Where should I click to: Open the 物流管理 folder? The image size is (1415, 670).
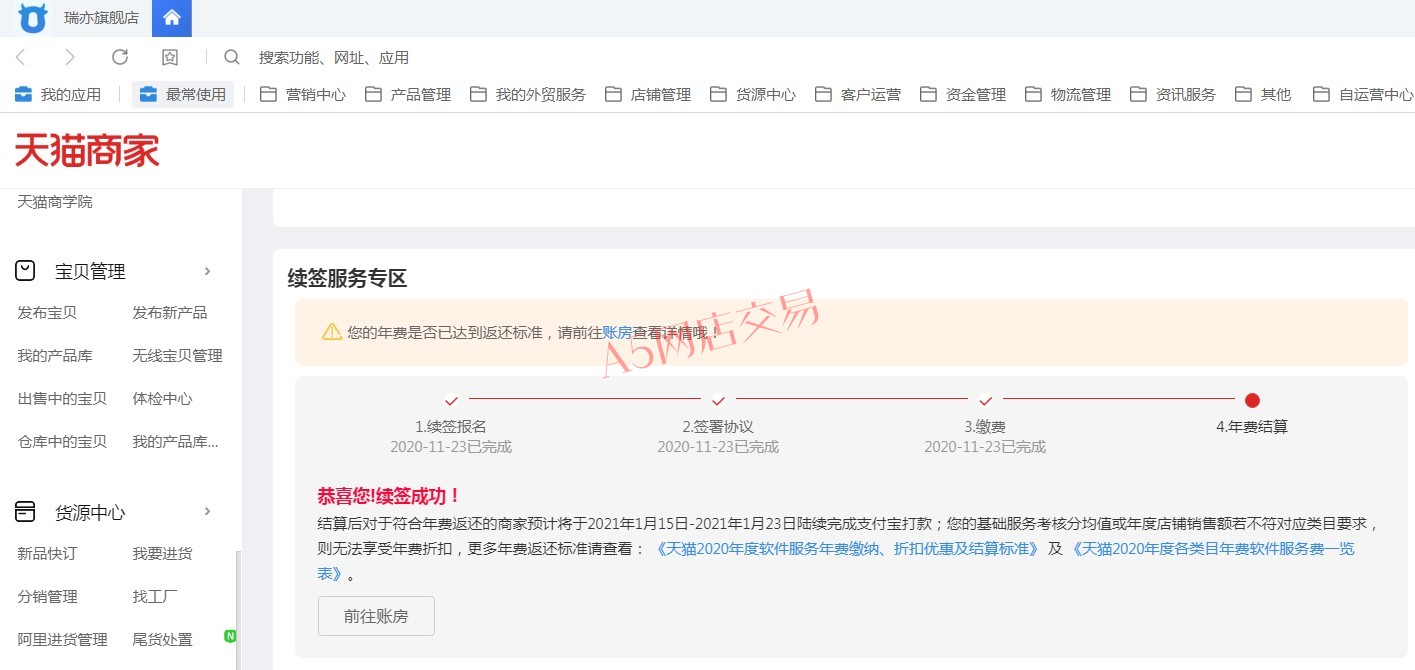pyautogui.click(x=1068, y=94)
